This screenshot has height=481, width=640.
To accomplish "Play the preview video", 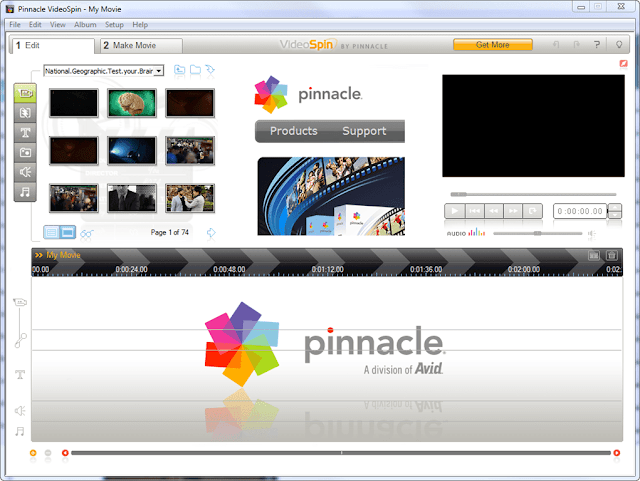I will point(455,211).
